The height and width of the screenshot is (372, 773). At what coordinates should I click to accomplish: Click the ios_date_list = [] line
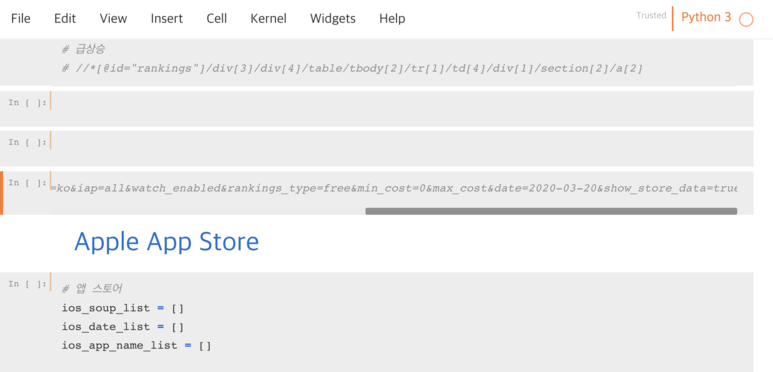(x=123, y=327)
